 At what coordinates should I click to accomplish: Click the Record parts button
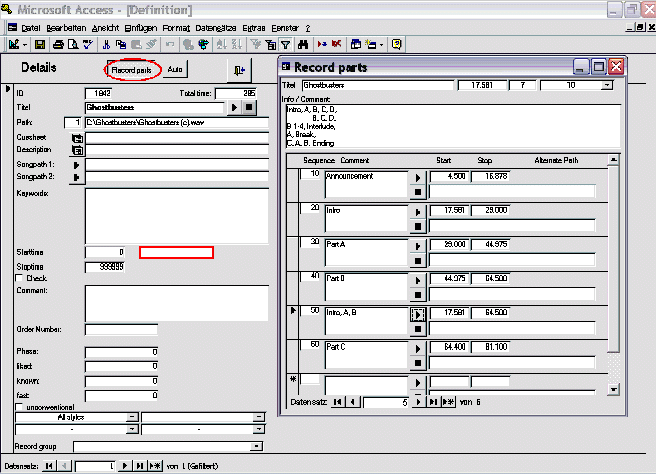tap(130, 70)
